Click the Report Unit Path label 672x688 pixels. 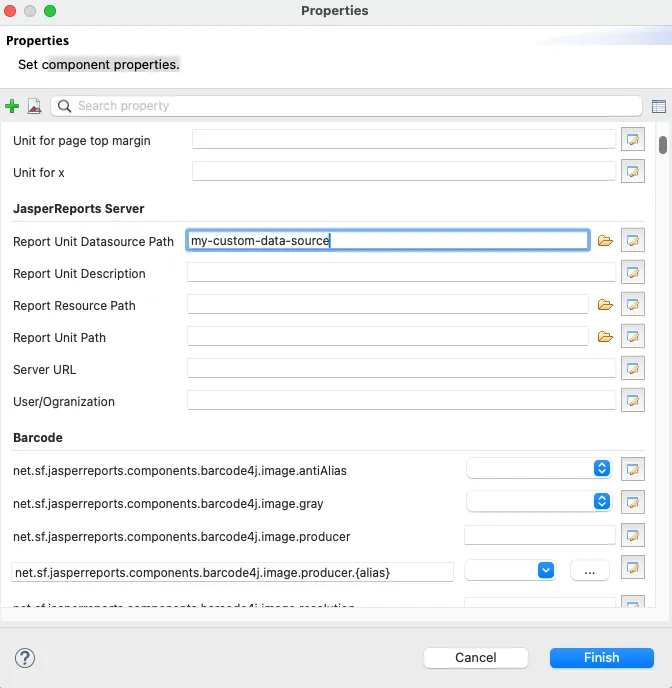point(59,338)
